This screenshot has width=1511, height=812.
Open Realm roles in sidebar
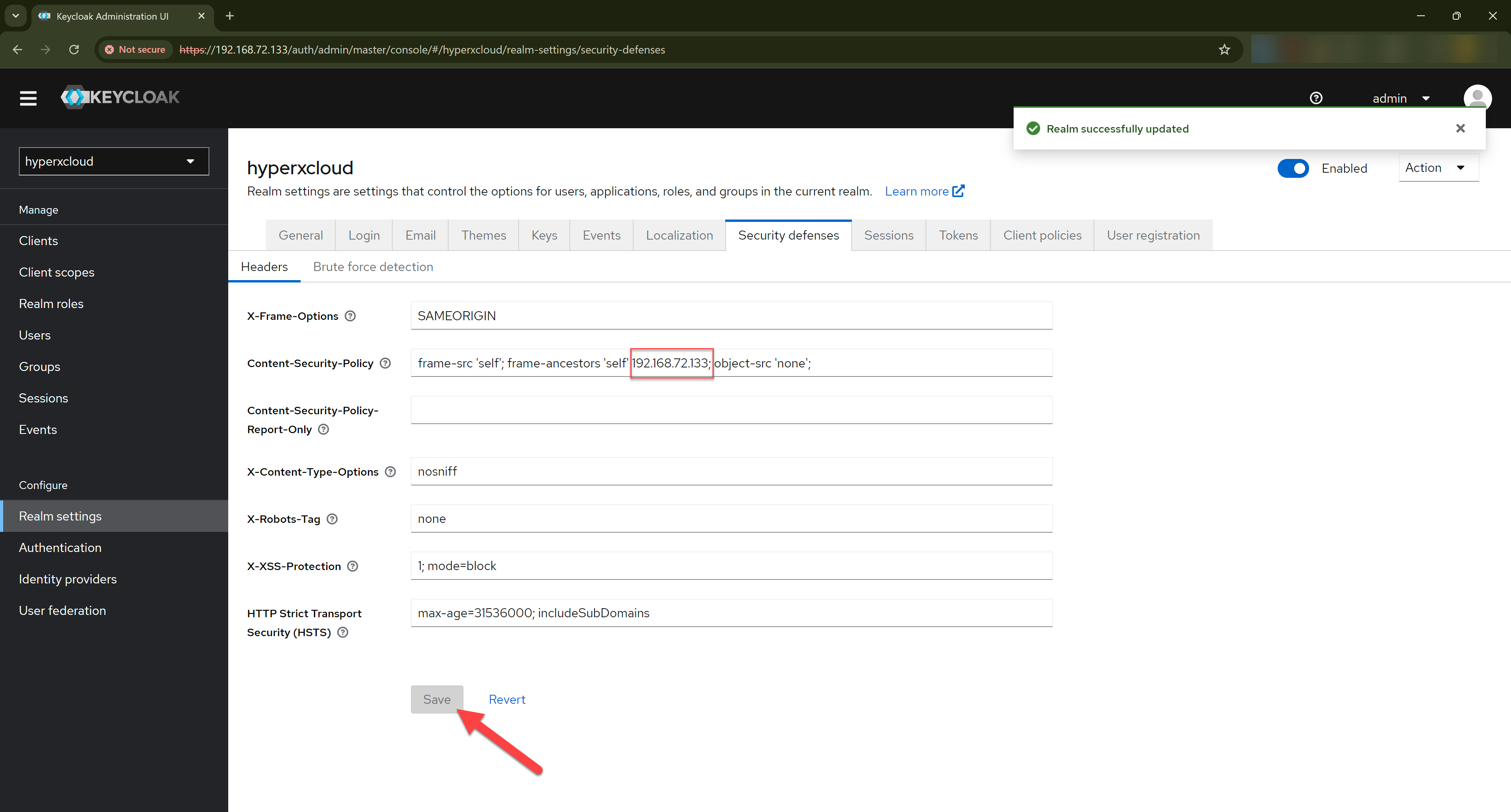point(114,304)
